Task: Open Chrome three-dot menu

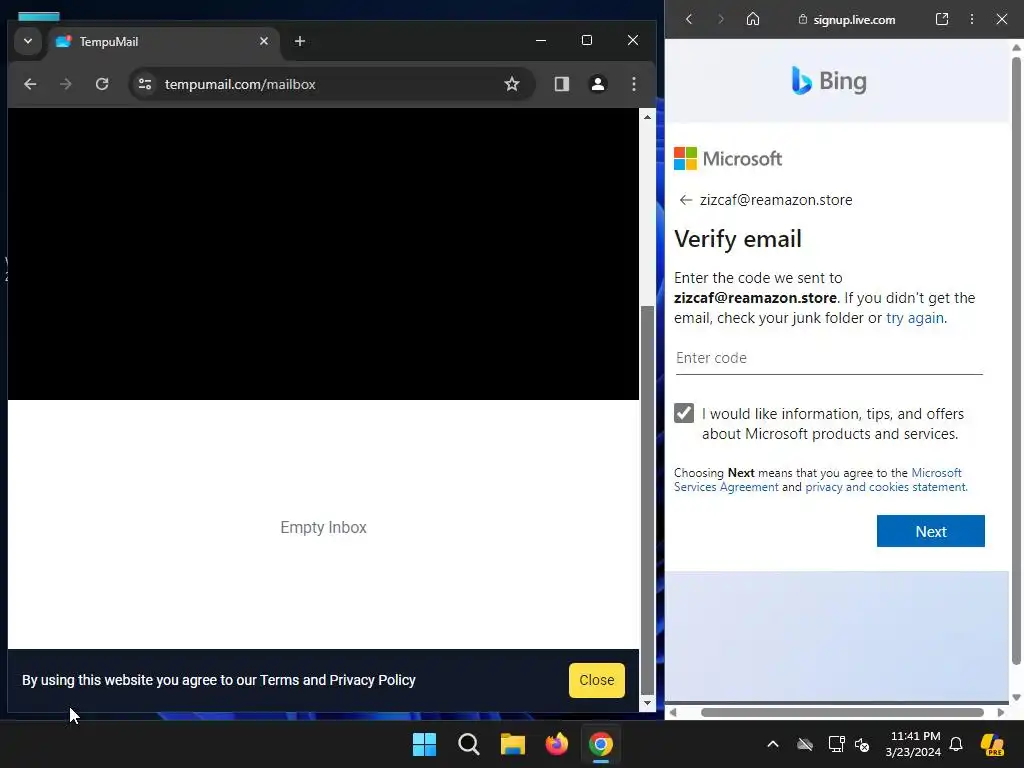Action: (634, 84)
